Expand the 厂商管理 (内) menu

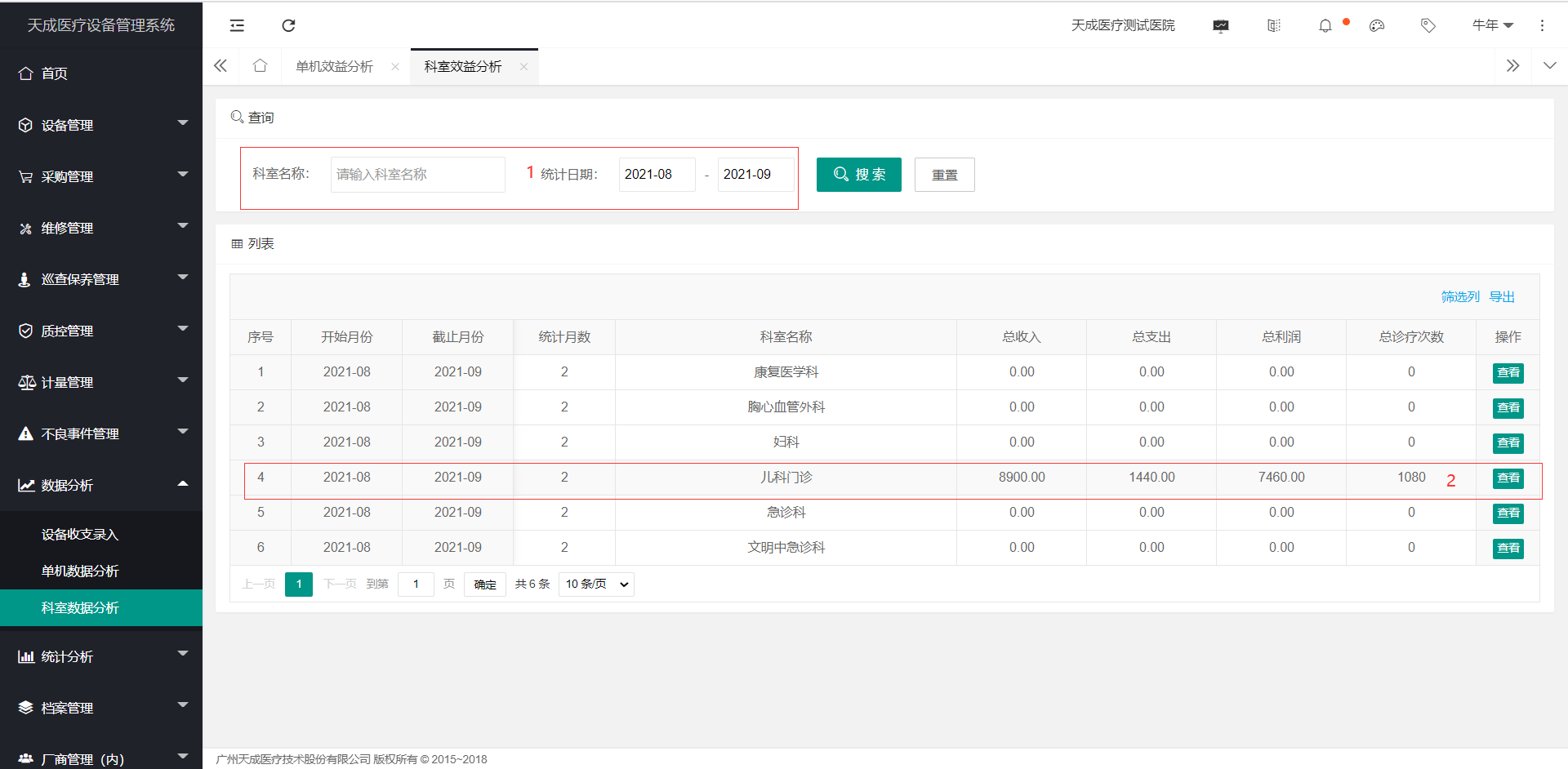pyautogui.click(x=101, y=759)
